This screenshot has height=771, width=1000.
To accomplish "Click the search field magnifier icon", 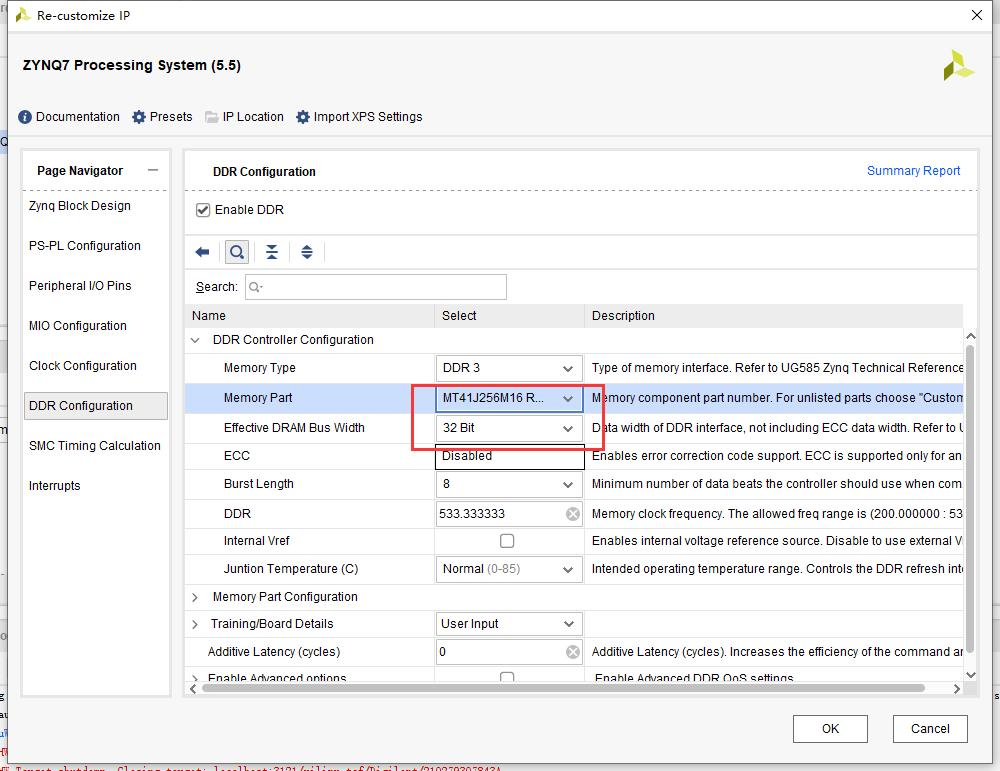I will tap(255, 287).
